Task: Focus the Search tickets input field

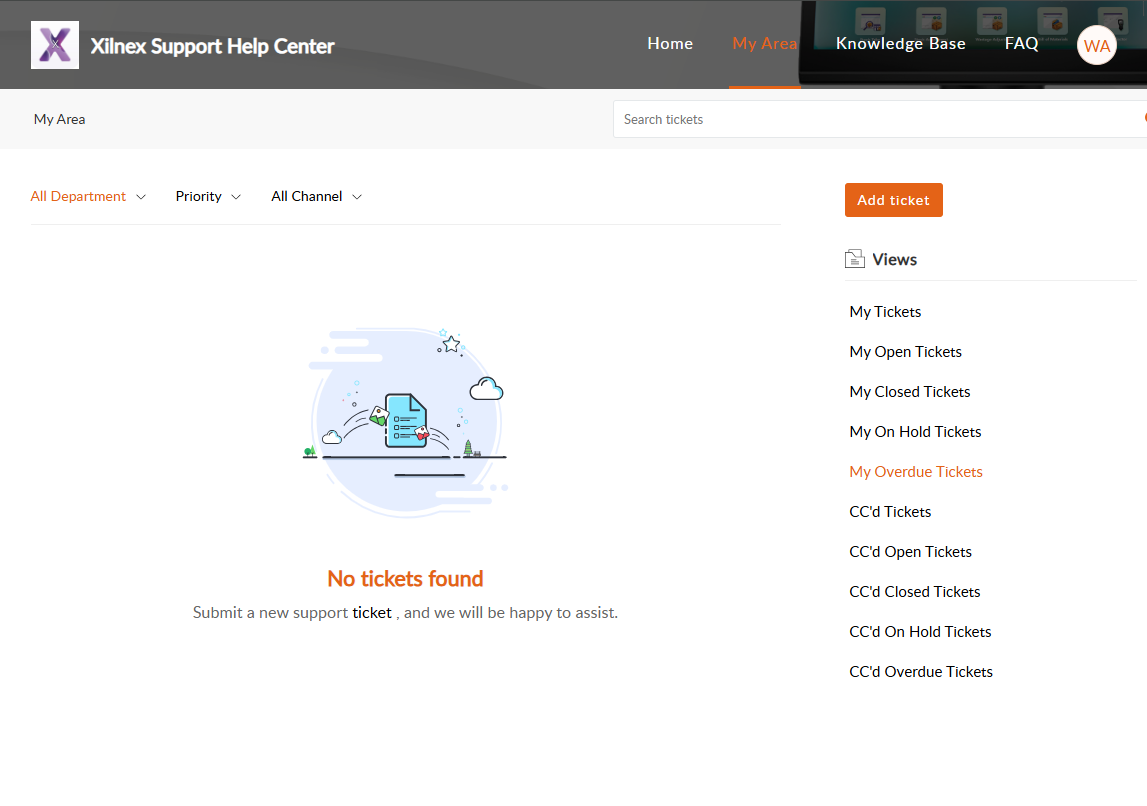Action: (x=870, y=119)
